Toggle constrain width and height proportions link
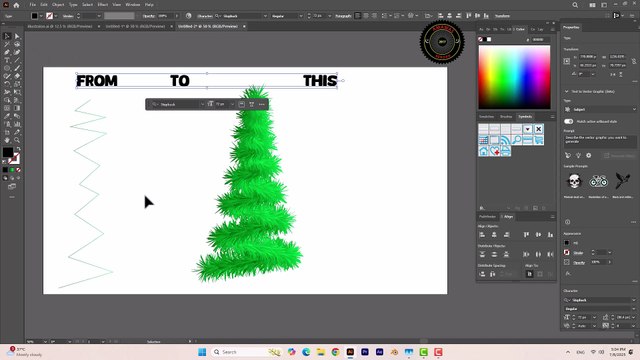 click(x=634, y=61)
